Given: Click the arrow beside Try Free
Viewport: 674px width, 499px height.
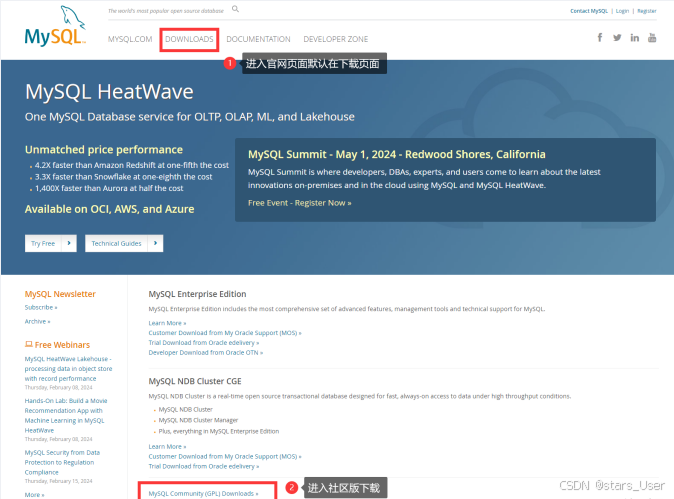Looking at the screenshot, I should (x=69, y=243).
